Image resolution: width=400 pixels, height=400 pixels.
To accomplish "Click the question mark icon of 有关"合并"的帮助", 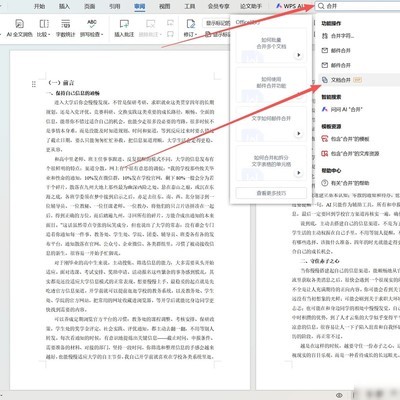I will tap(325, 183).
